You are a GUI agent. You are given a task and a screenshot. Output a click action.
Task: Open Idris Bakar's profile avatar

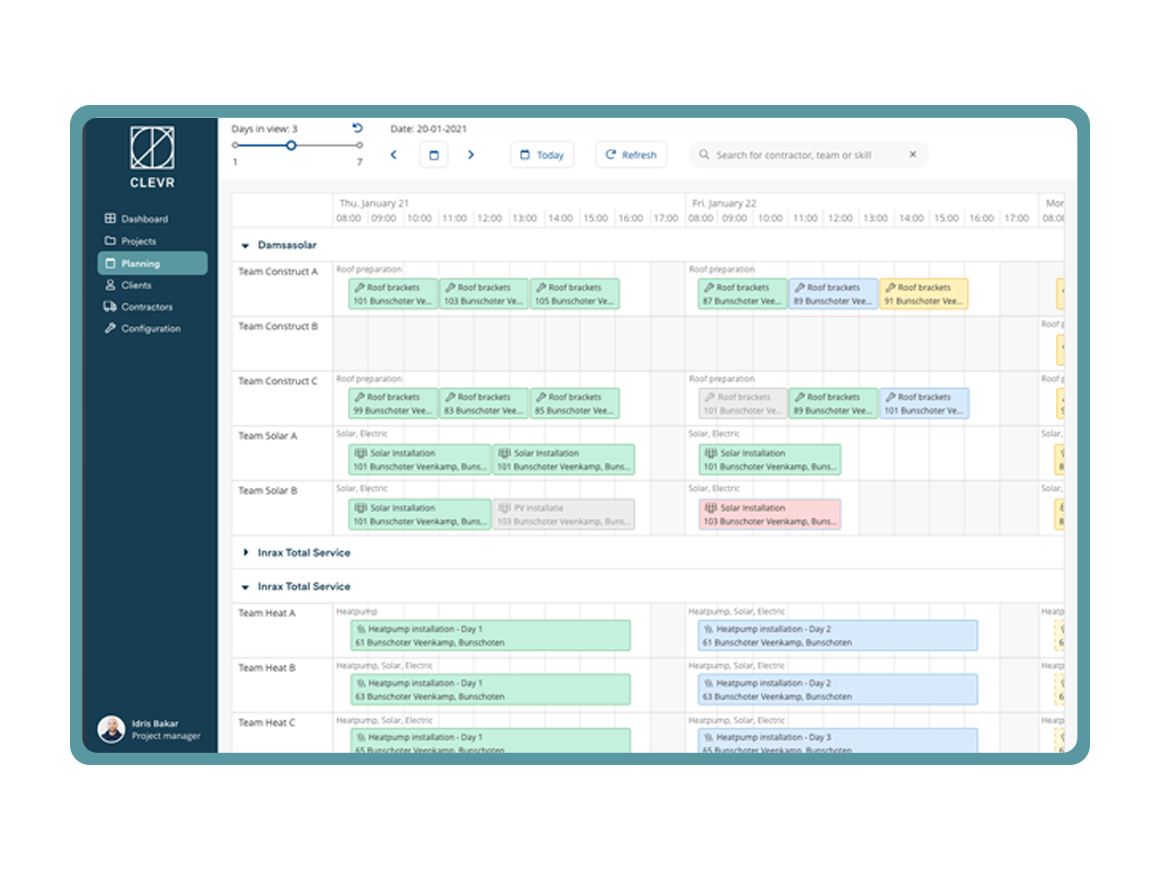point(111,729)
